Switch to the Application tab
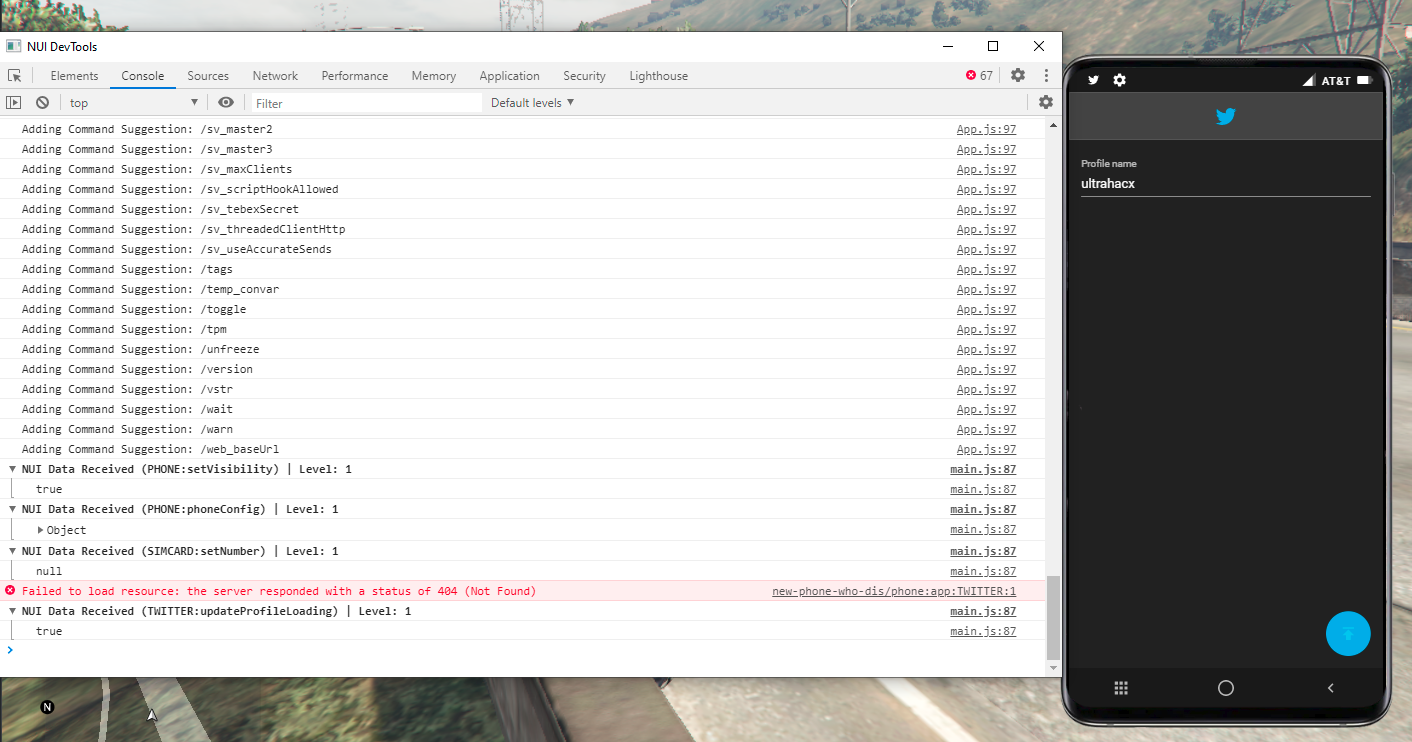1412x742 pixels. [x=509, y=75]
